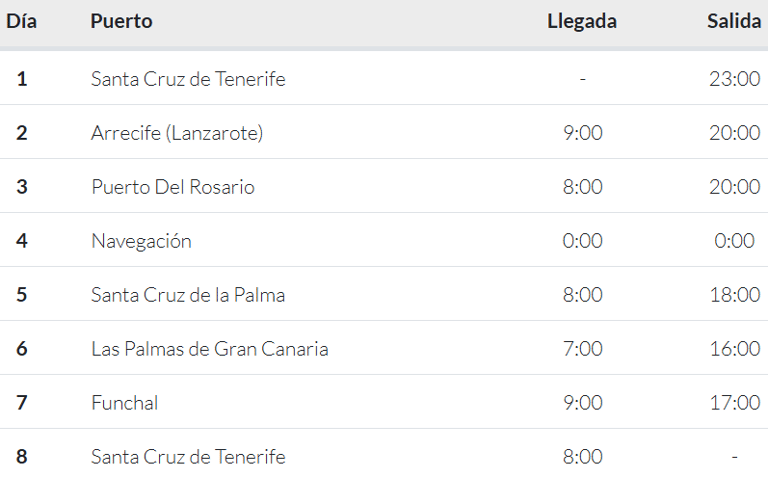Click the 9:00 arrival for Arrecife
The height and width of the screenshot is (478, 768).
tap(582, 133)
